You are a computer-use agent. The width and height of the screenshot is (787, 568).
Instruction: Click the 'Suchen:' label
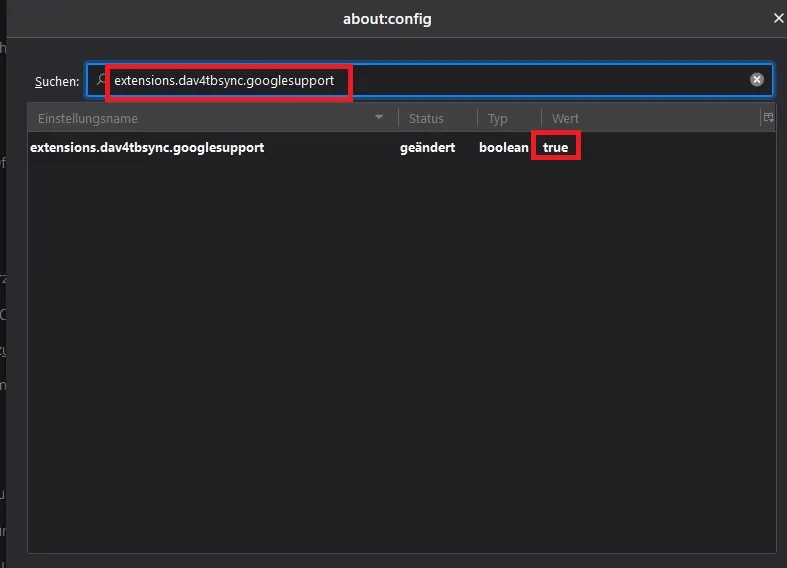tap(57, 81)
